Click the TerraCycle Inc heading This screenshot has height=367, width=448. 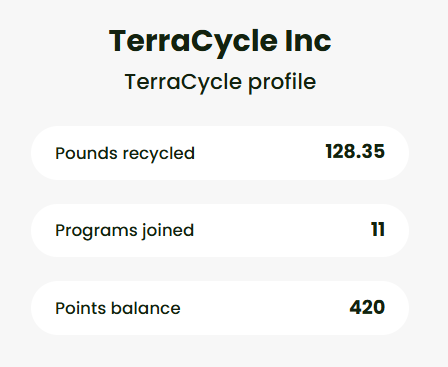click(220, 42)
